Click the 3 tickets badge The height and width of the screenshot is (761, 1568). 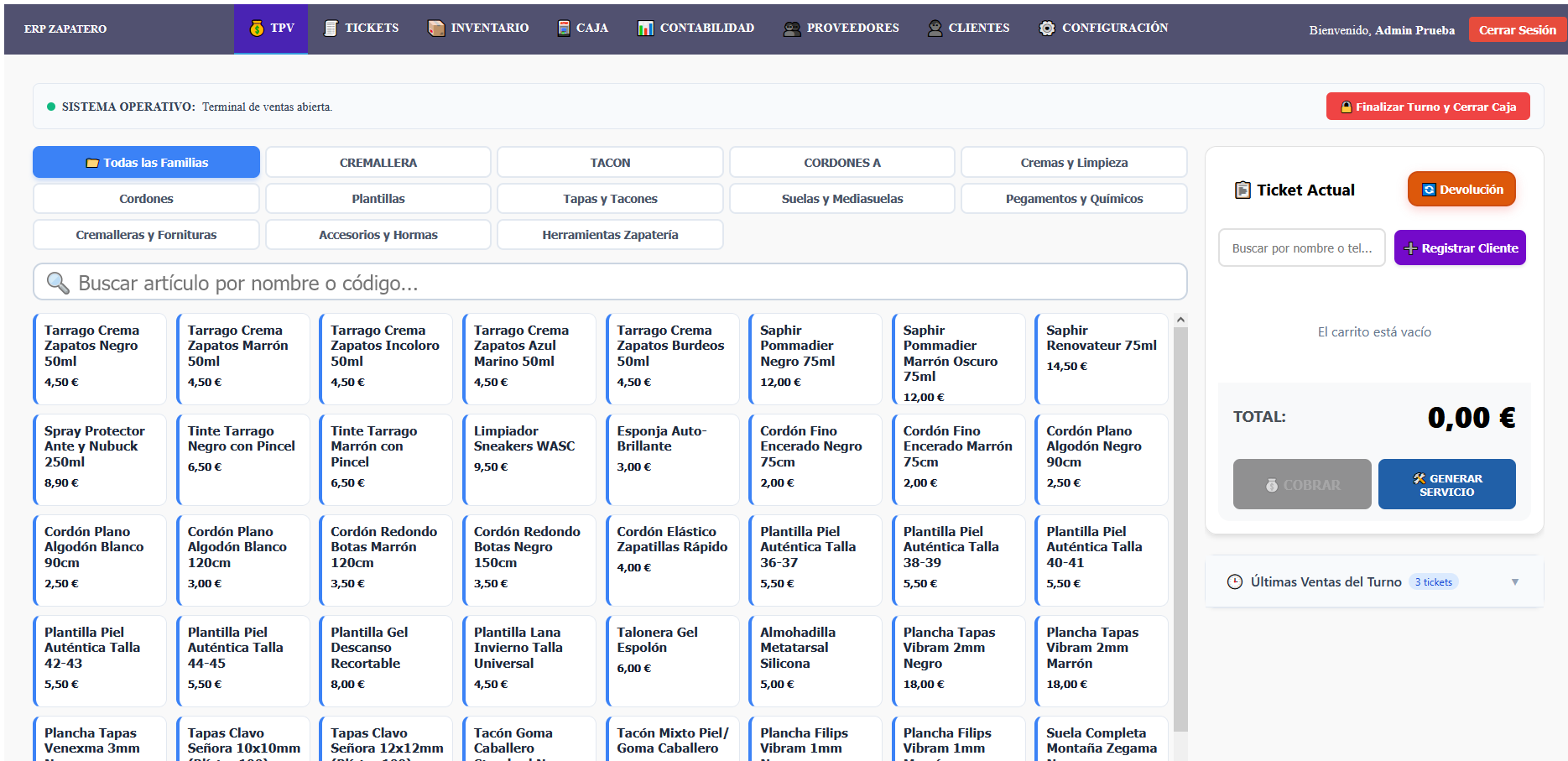click(x=1433, y=582)
